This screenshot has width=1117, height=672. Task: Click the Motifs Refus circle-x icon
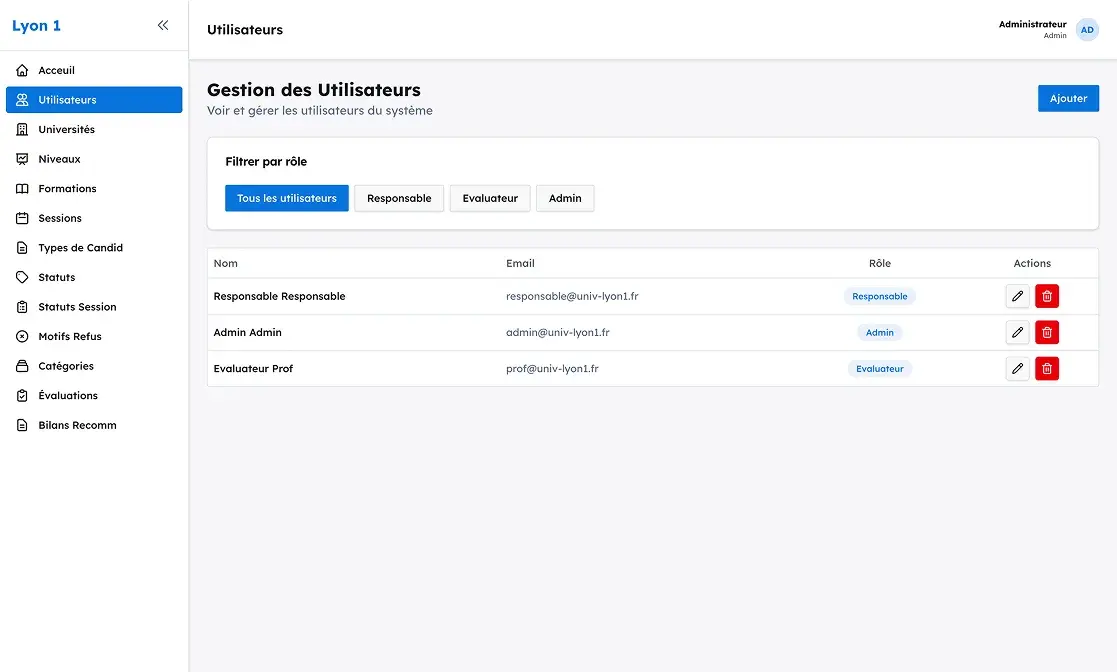coord(22,336)
